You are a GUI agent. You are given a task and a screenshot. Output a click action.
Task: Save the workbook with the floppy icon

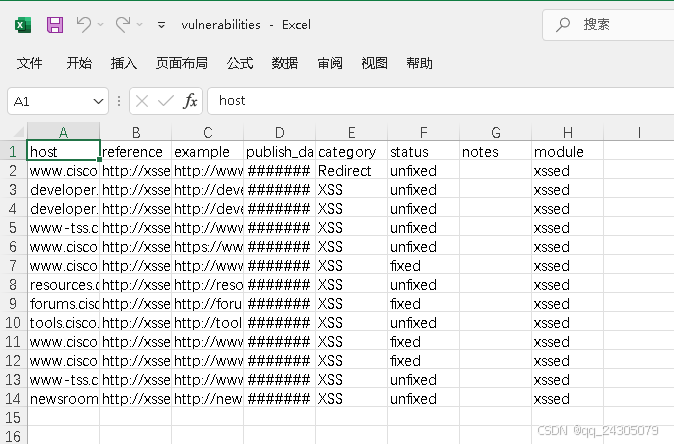point(55,25)
